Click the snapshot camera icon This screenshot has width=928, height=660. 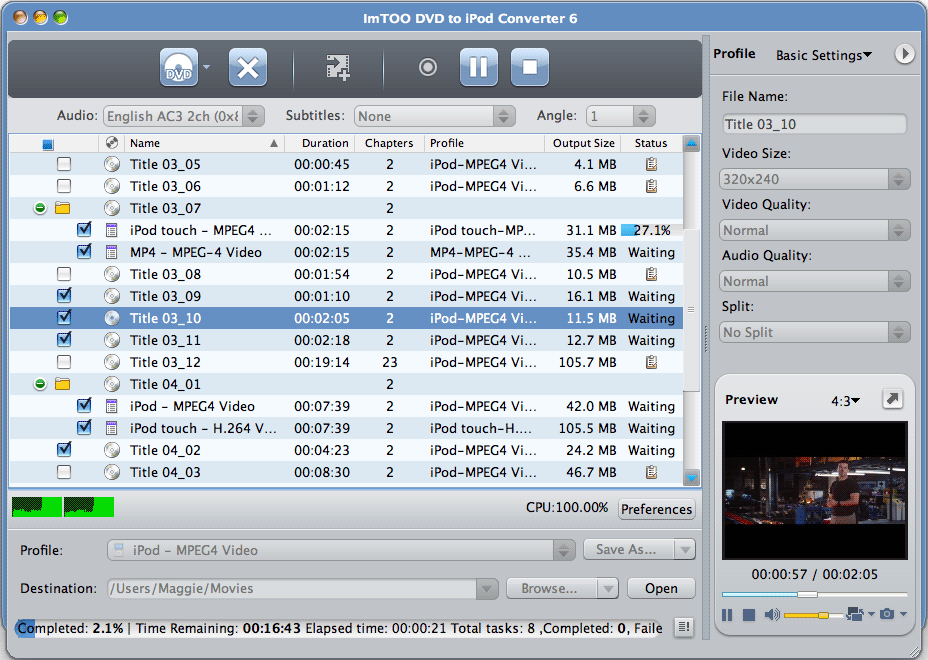point(887,614)
